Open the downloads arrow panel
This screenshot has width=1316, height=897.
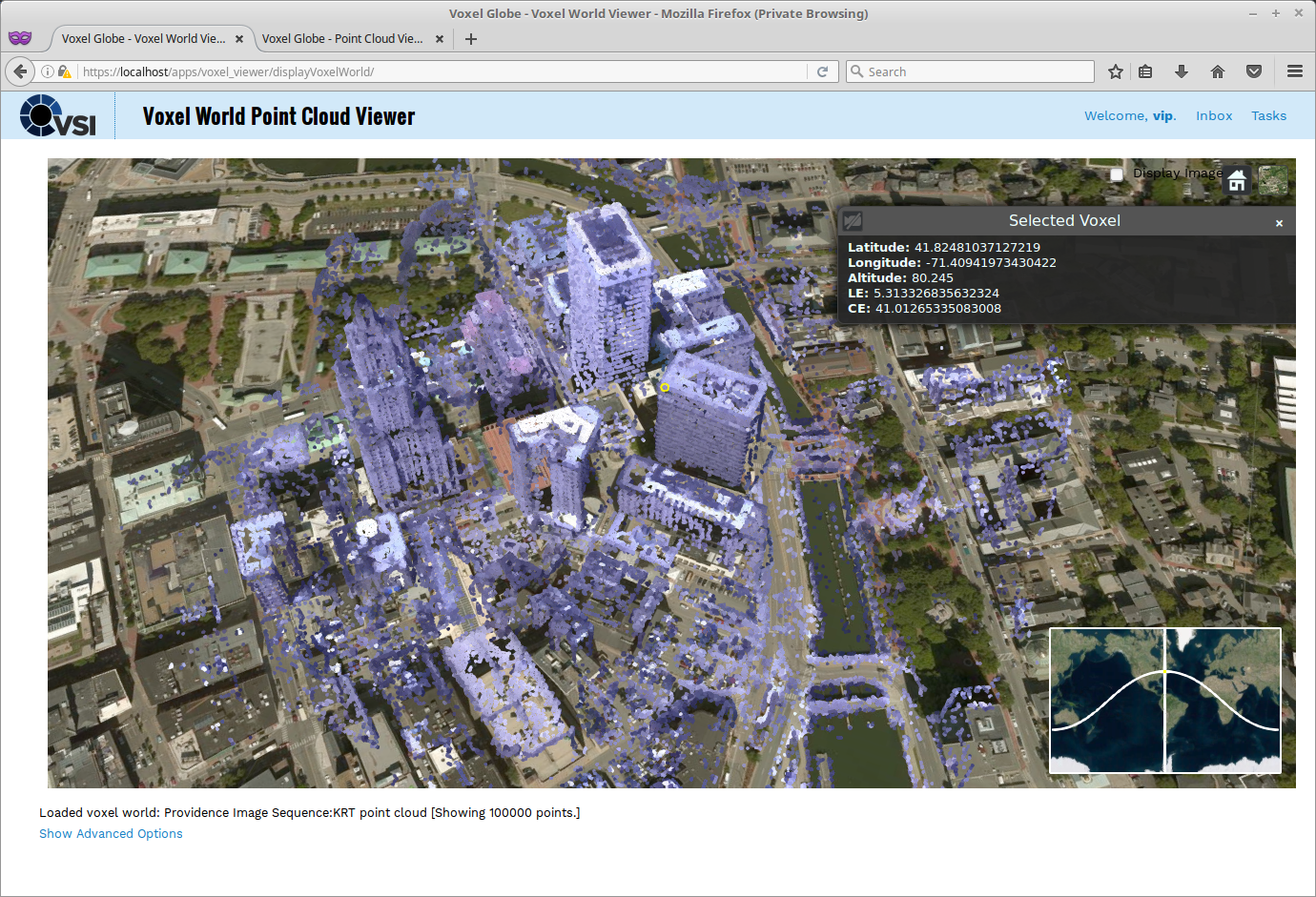pos(1182,71)
